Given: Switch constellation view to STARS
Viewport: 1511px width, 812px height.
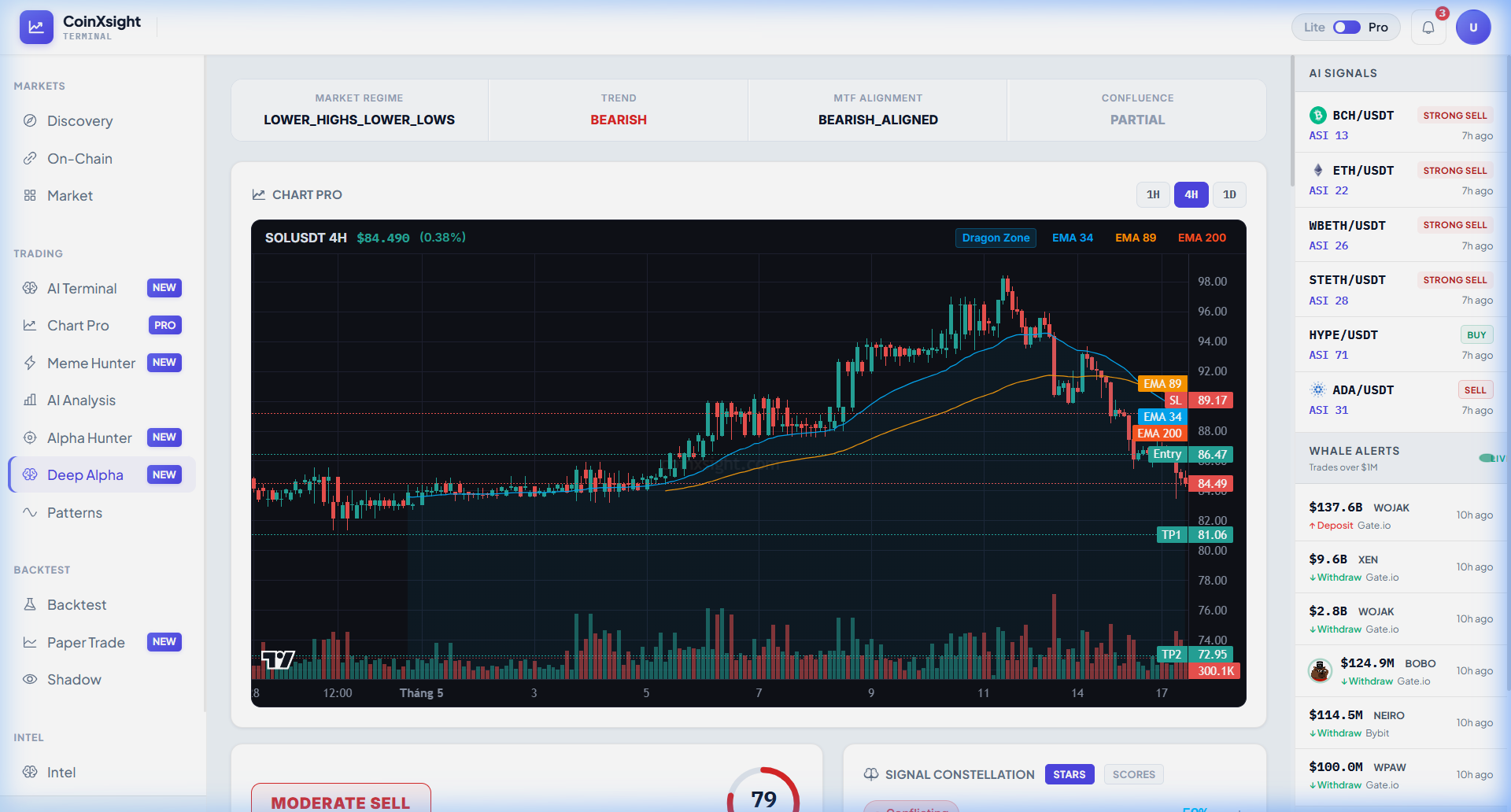Looking at the screenshot, I should coord(1070,774).
